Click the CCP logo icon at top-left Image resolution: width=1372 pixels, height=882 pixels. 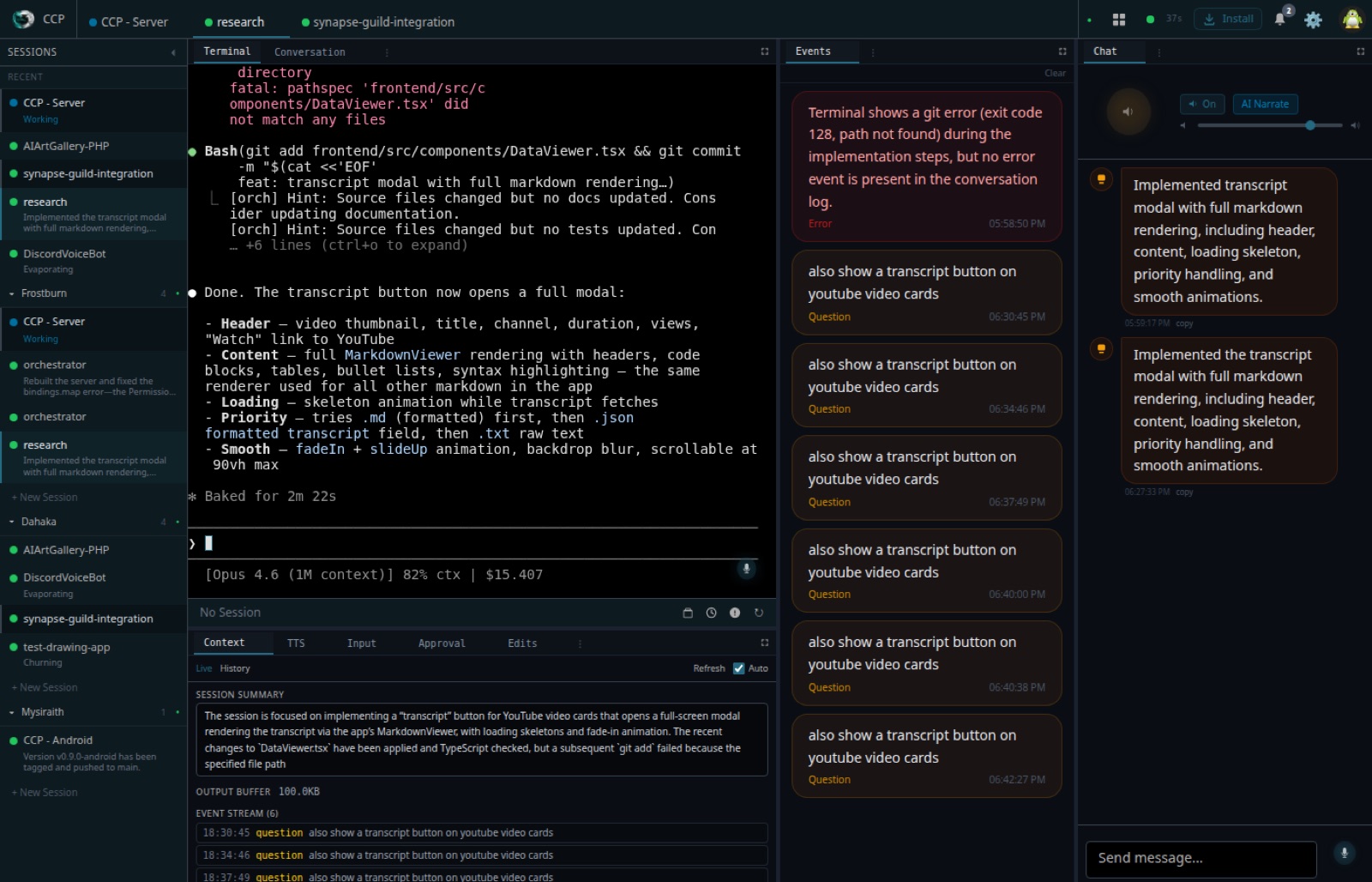coord(24,19)
